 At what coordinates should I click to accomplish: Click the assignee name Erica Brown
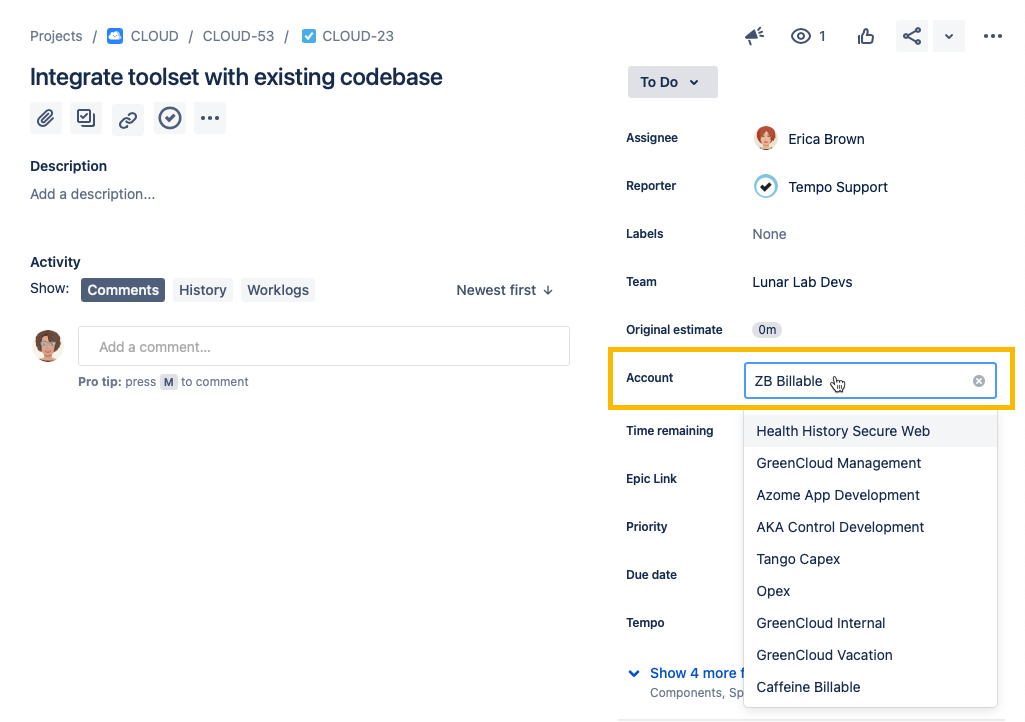click(x=826, y=139)
